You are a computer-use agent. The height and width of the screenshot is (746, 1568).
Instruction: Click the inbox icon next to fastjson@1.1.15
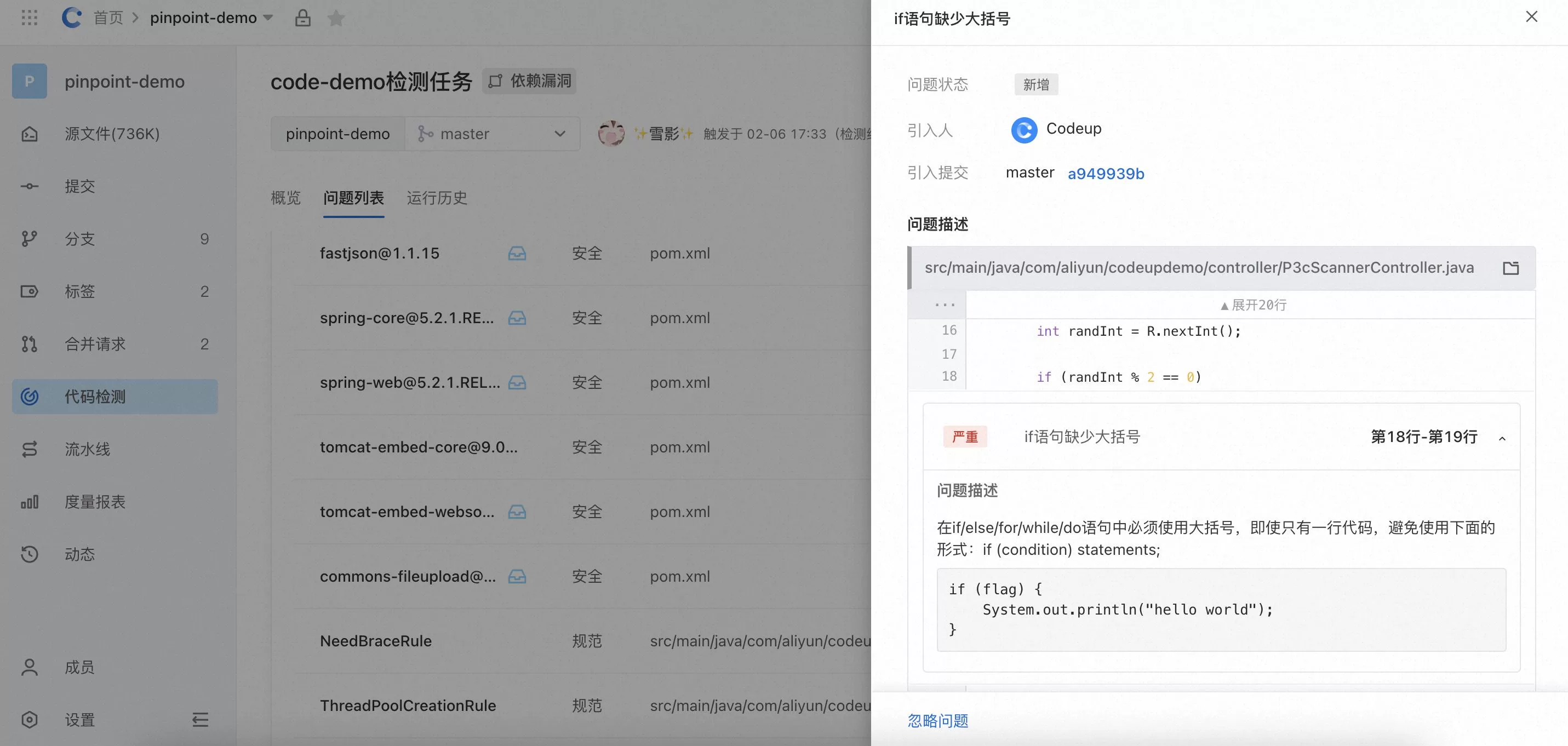click(x=517, y=253)
